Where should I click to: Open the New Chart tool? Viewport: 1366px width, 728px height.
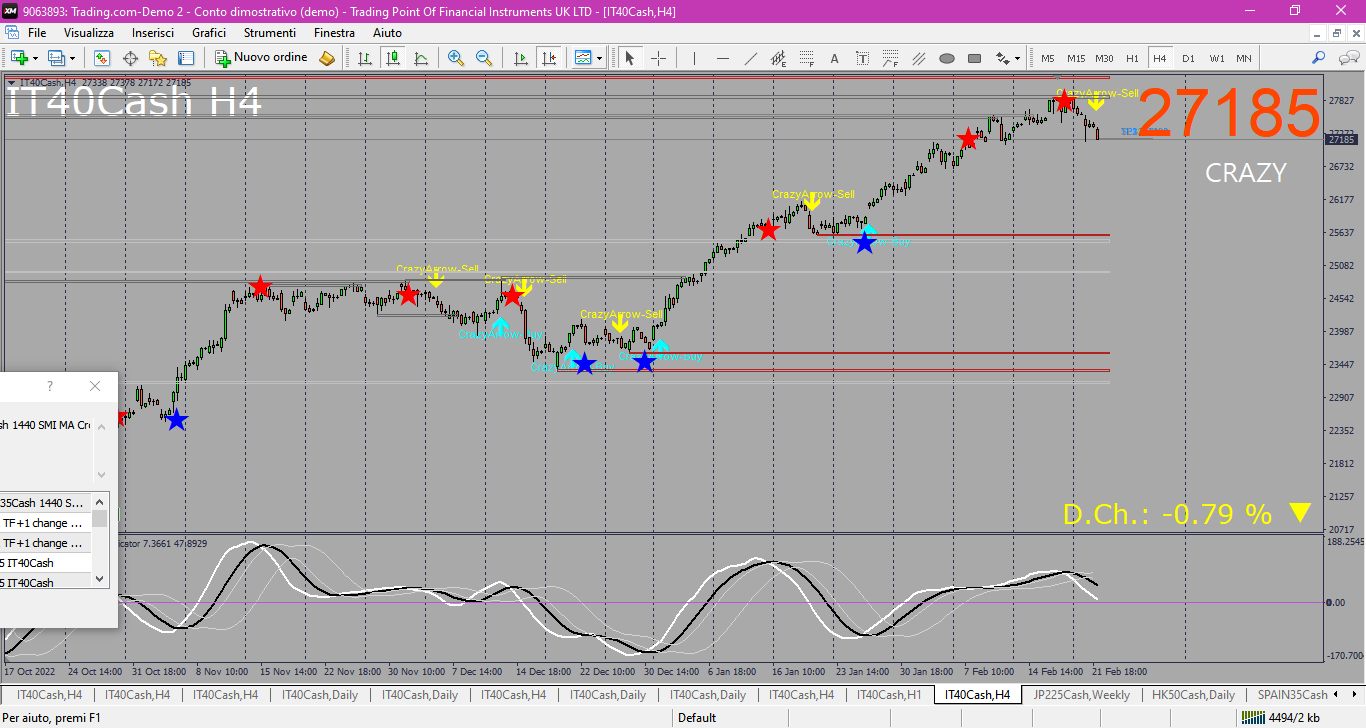[x=19, y=58]
